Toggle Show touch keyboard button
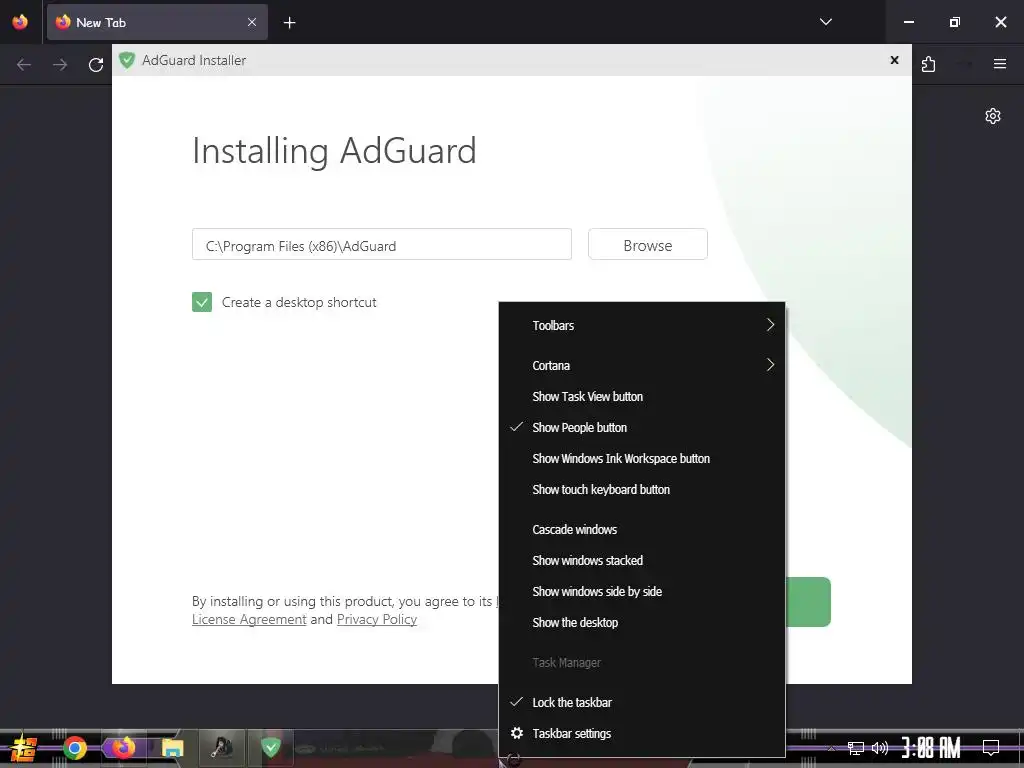This screenshot has width=1024, height=768. (642, 489)
